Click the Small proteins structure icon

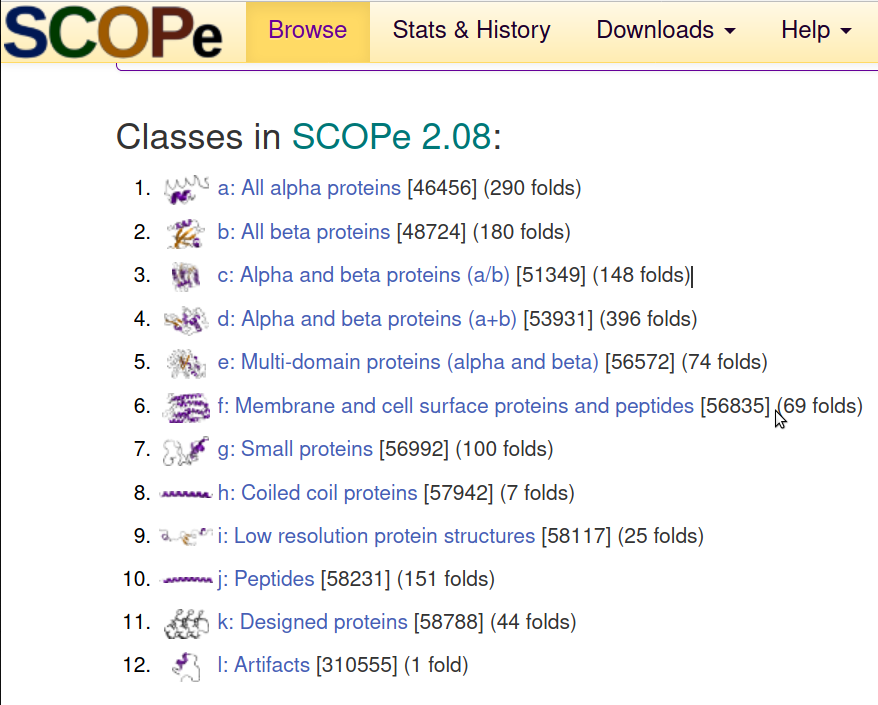[x=186, y=450]
